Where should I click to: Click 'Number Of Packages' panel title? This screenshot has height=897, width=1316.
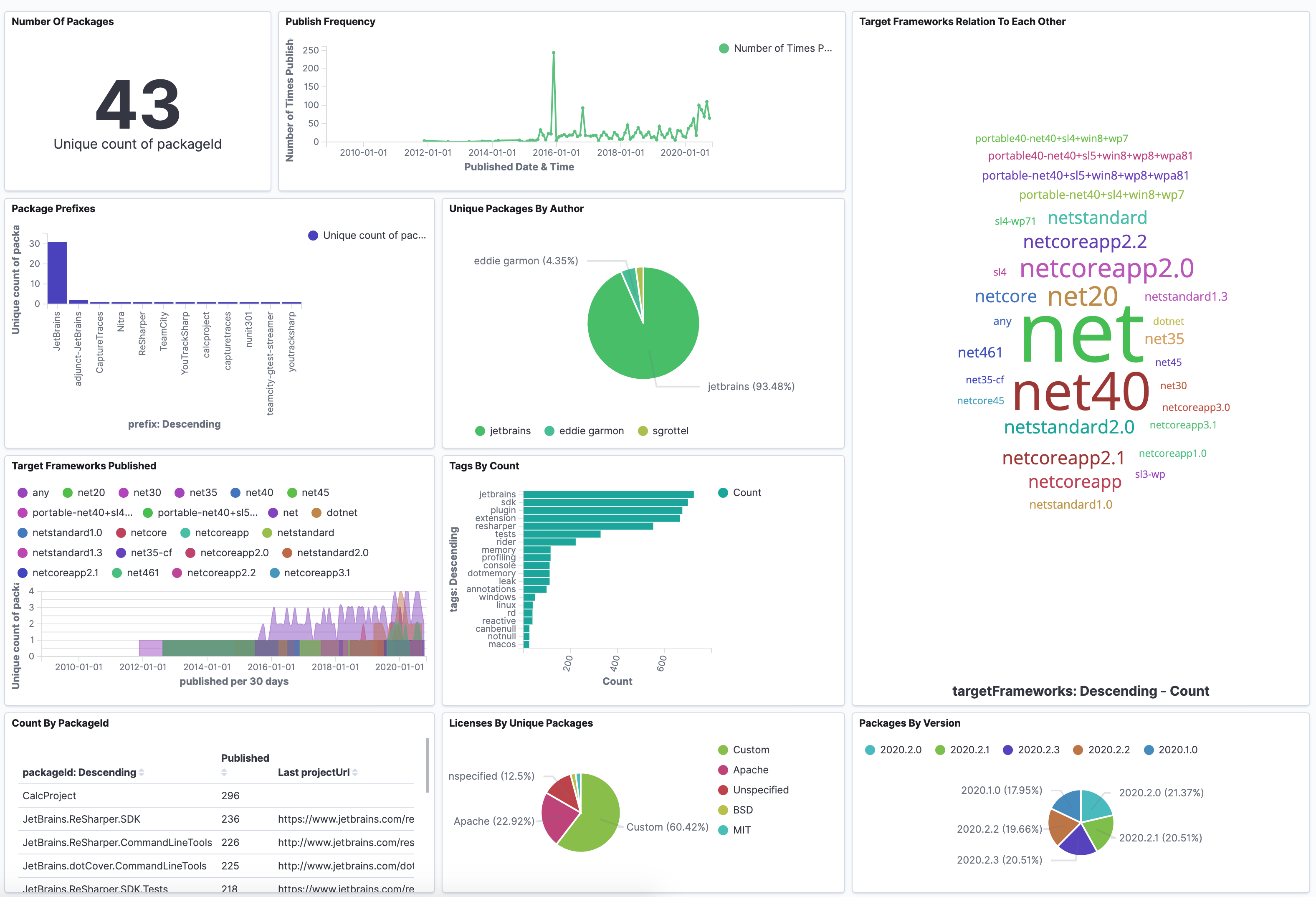[63, 22]
